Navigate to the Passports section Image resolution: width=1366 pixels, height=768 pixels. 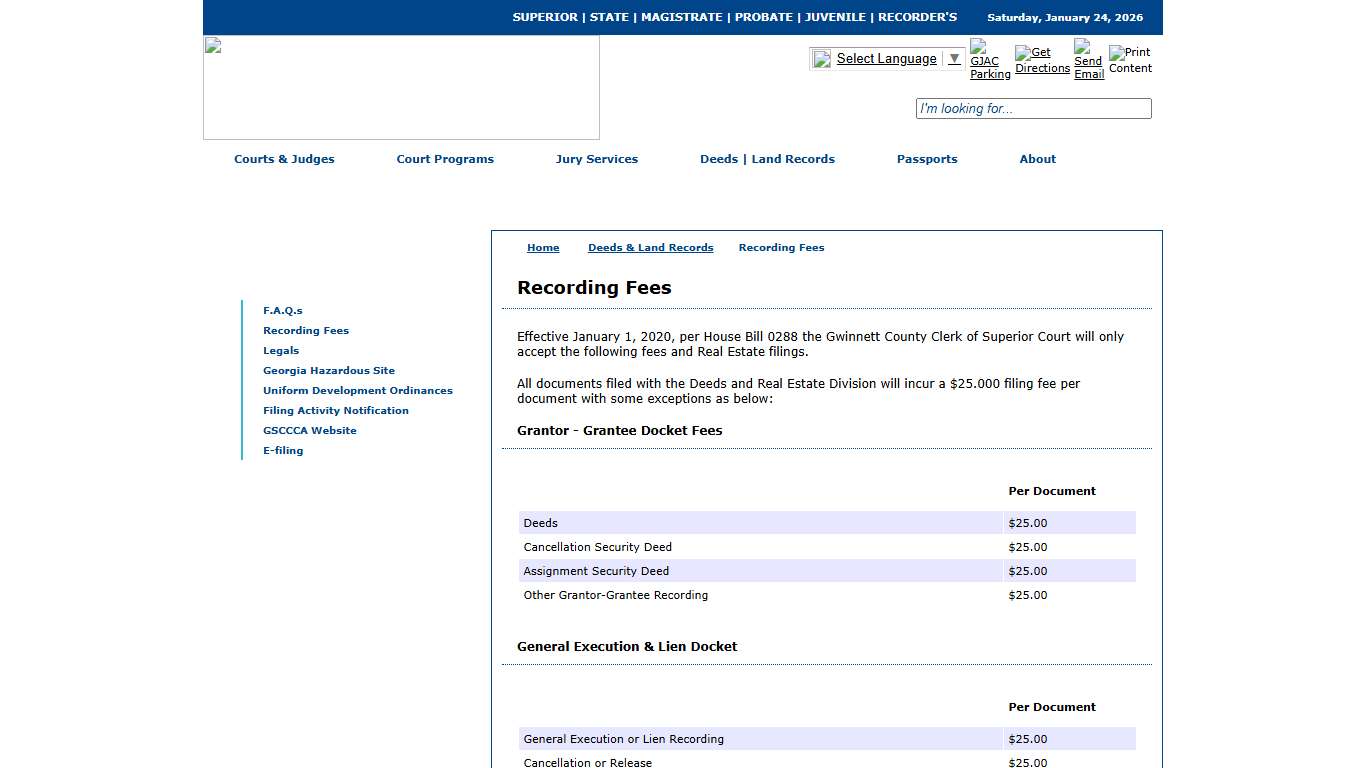(926, 159)
